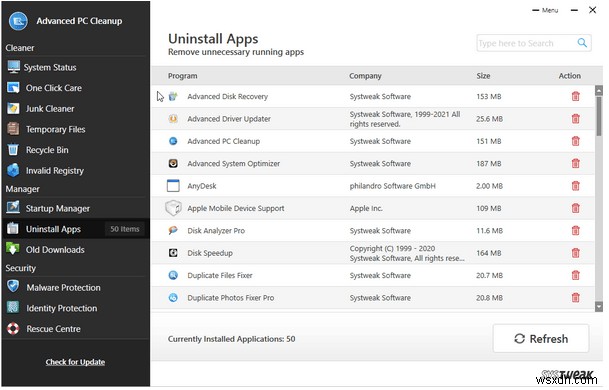Remove Advanced System Optimizer with its trash icon

tap(575, 164)
